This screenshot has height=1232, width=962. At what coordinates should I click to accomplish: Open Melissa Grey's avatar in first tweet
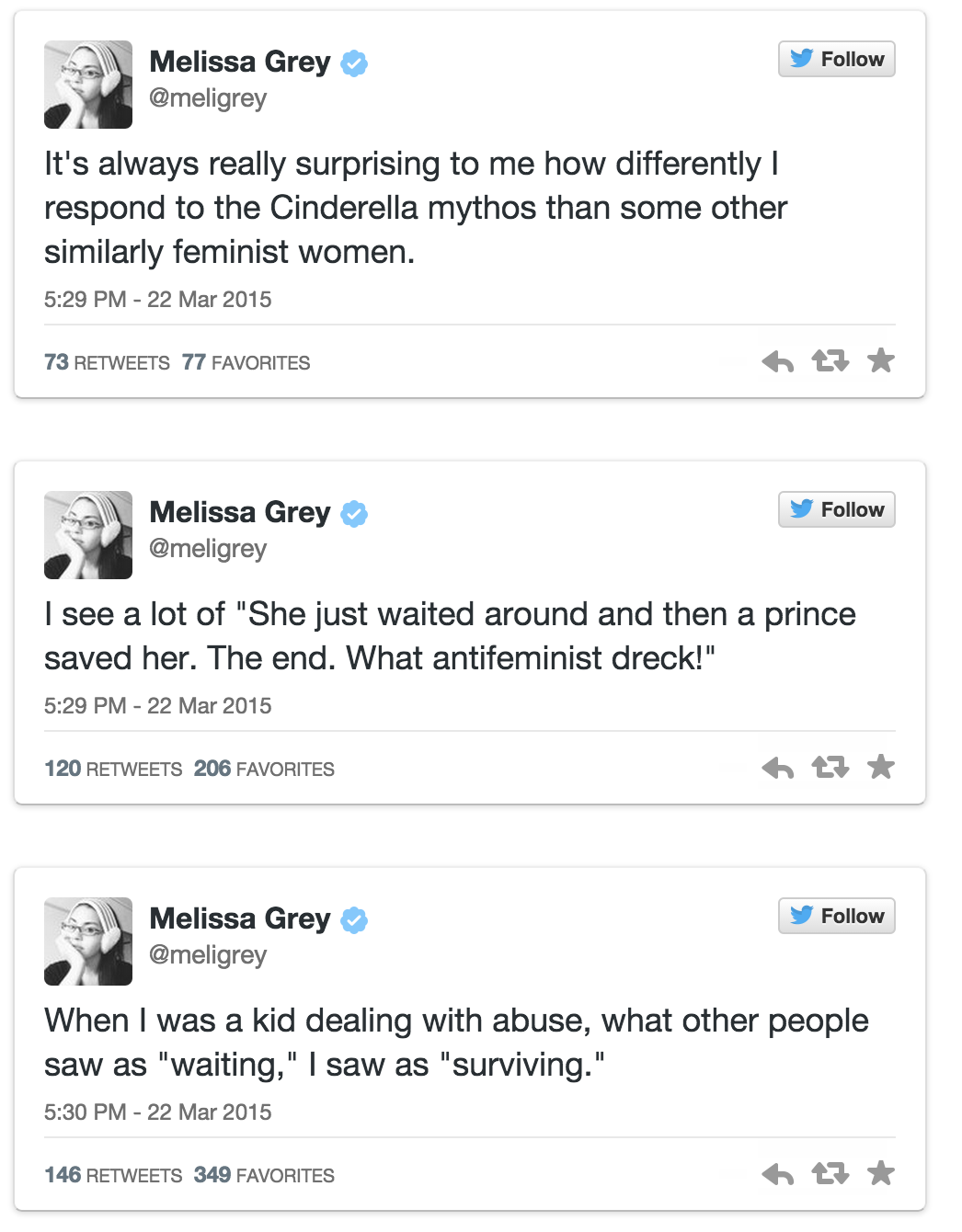(x=88, y=85)
